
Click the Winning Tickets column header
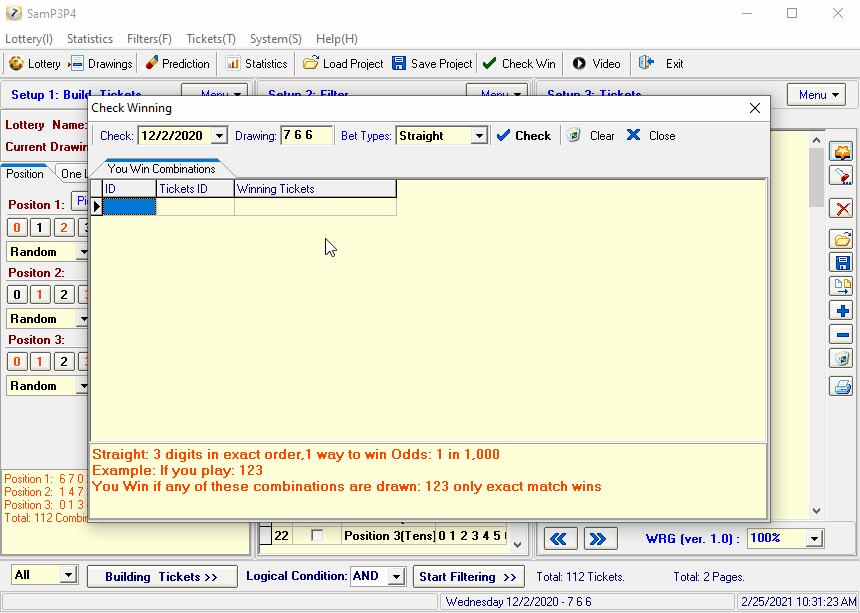(x=315, y=189)
